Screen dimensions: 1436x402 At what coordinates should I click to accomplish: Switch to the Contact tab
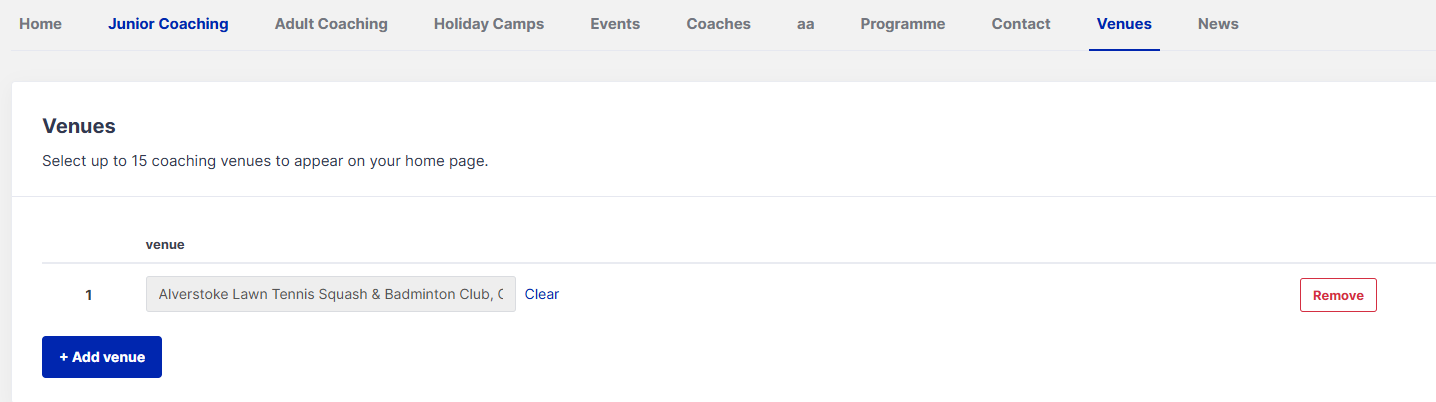(x=1021, y=24)
